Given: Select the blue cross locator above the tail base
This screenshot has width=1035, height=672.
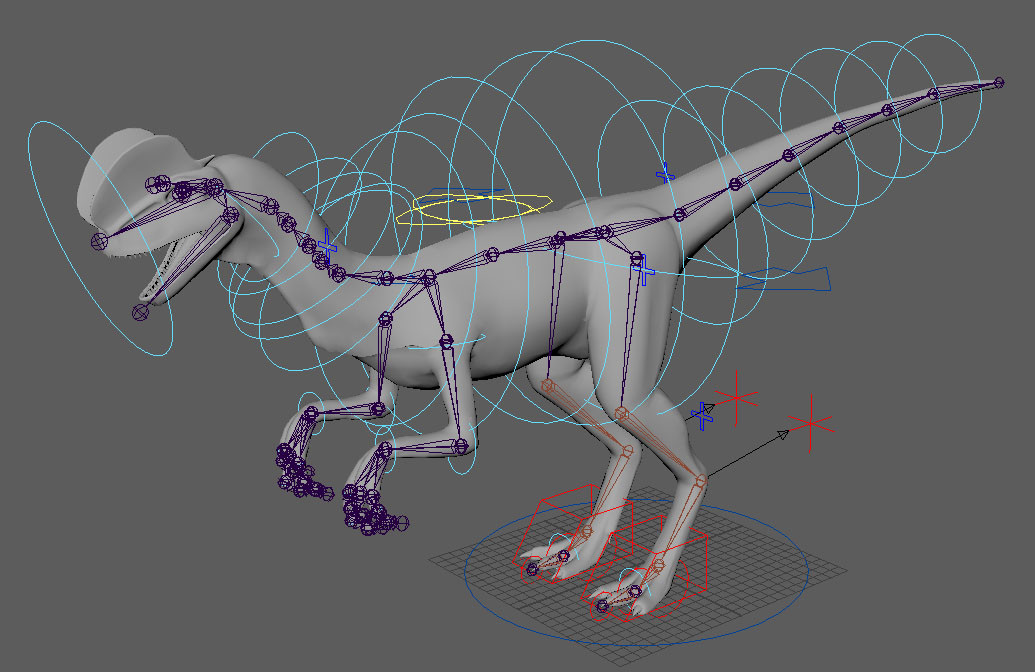Looking at the screenshot, I should pyautogui.click(x=665, y=175).
